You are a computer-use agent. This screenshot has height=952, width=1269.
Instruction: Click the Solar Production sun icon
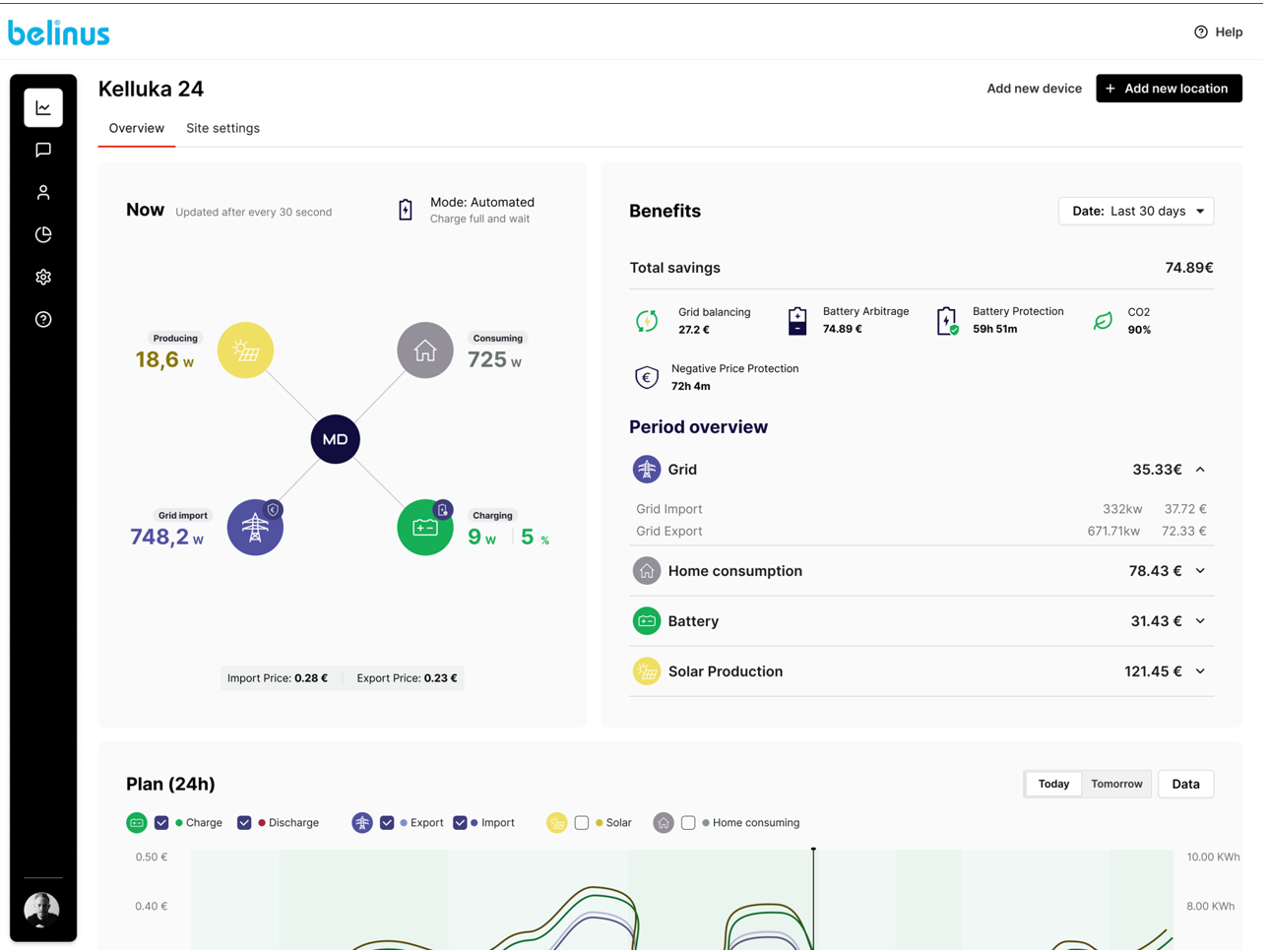647,671
